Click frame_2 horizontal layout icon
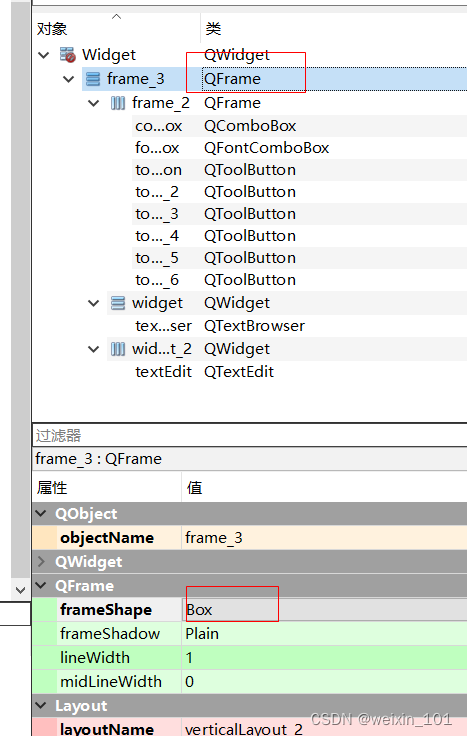 point(118,103)
